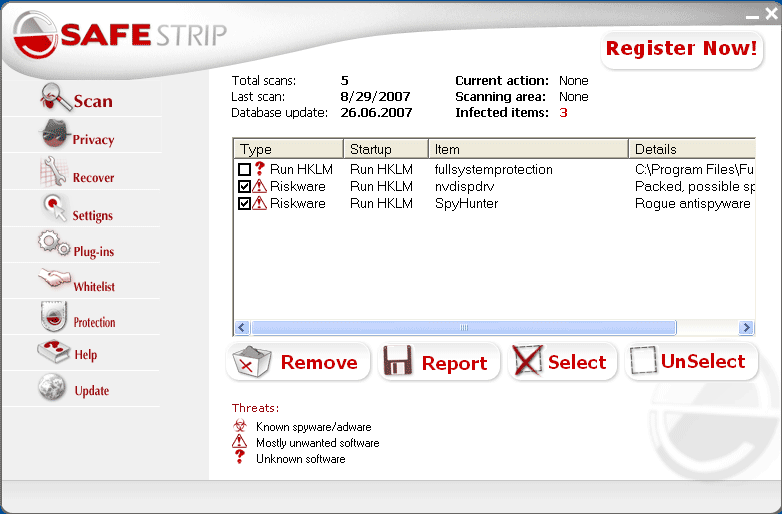This screenshot has height=514, width=782.
Task: Click the Report floppy disk icon
Action: coord(397,360)
